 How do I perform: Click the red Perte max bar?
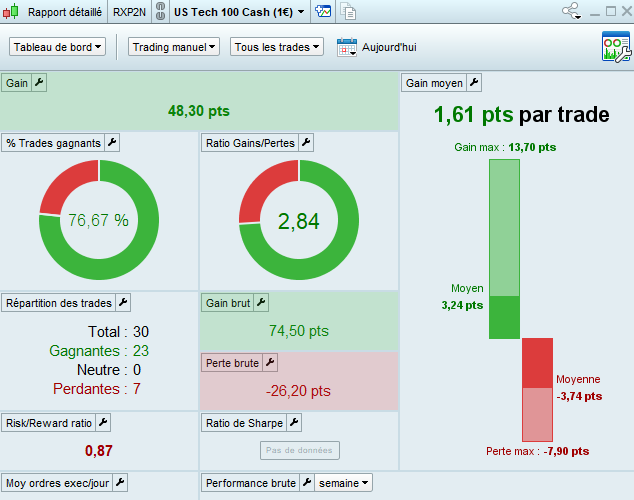click(x=537, y=390)
